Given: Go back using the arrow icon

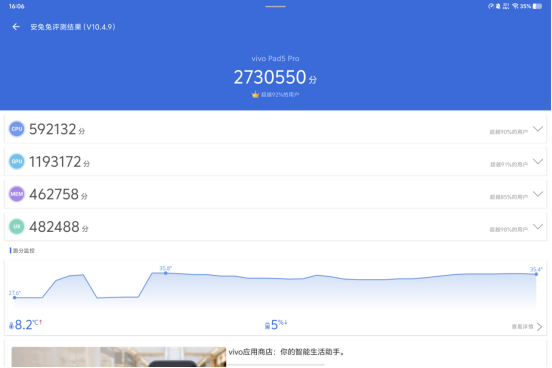Looking at the screenshot, I should [16, 27].
